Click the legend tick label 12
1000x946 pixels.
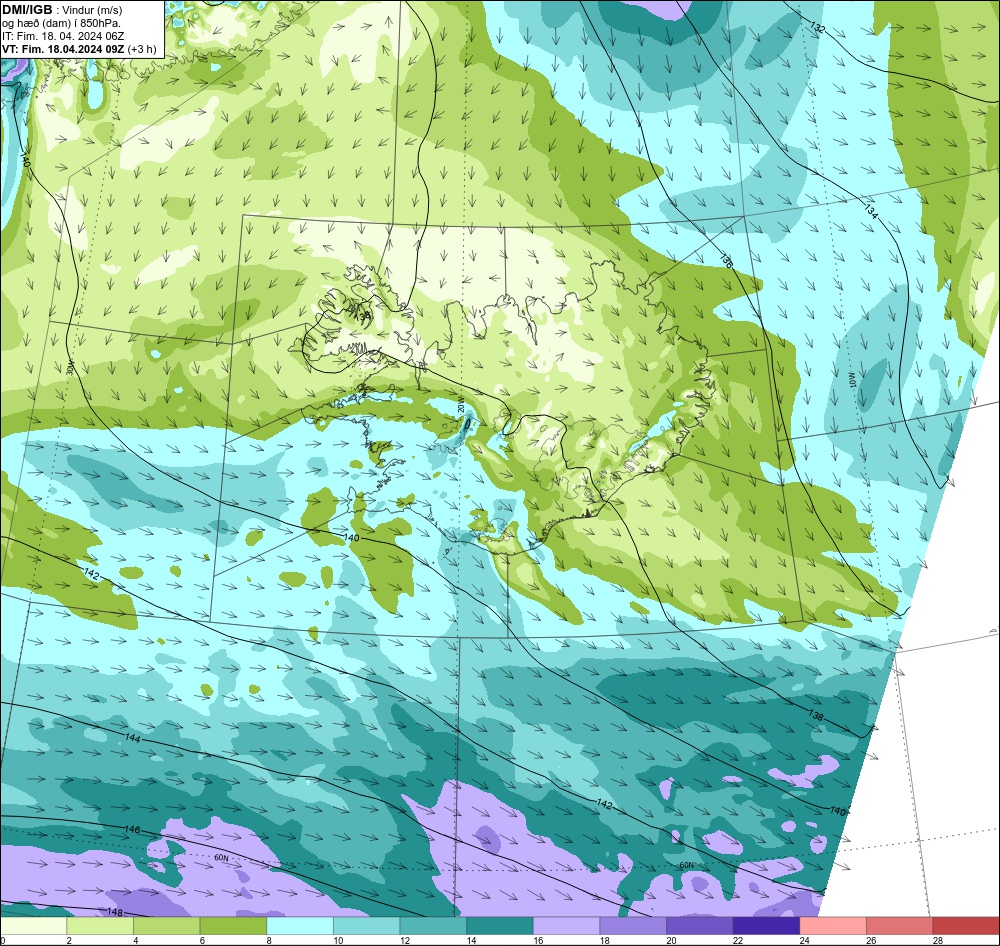pos(404,940)
